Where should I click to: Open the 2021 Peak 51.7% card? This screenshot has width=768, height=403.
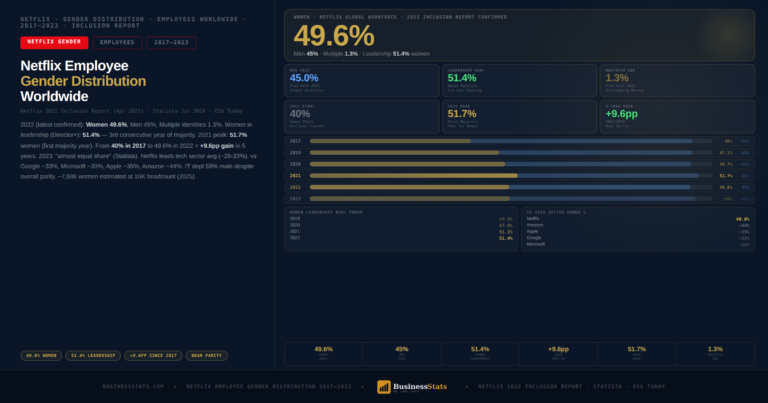pyautogui.click(x=519, y=117)
